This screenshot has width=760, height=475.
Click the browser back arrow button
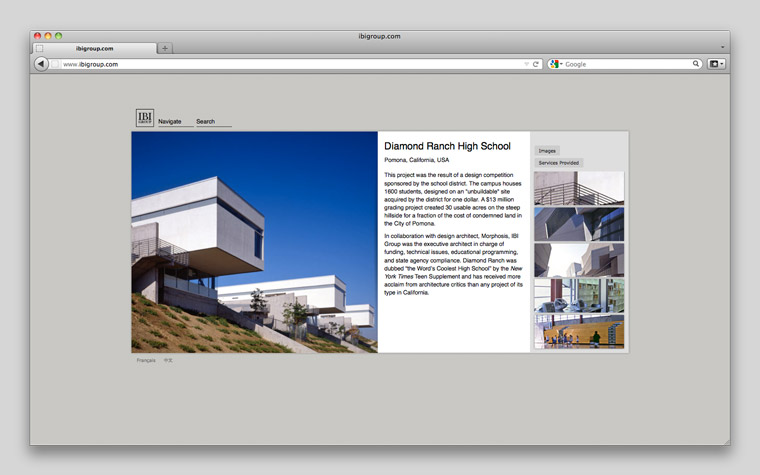coord(41,64)
